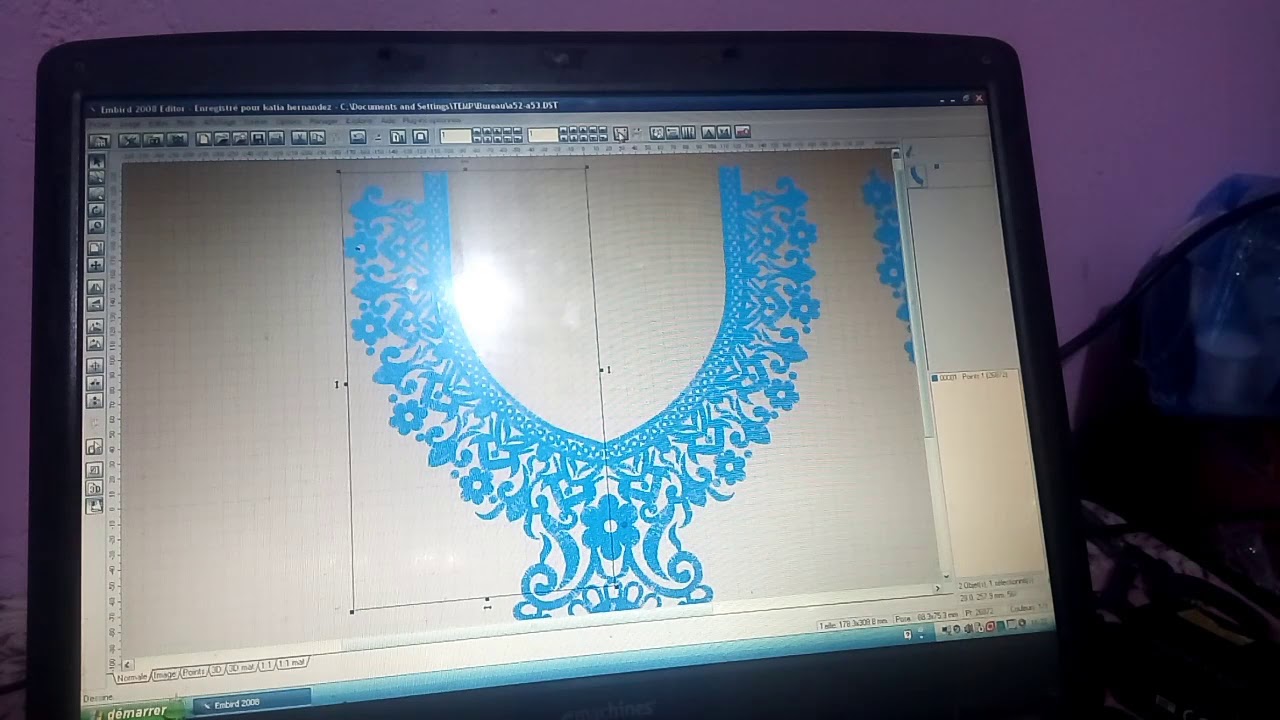Click the left-middle selection handle on canvas
This screenshot has height=720, width=1280.
(346, 384)
